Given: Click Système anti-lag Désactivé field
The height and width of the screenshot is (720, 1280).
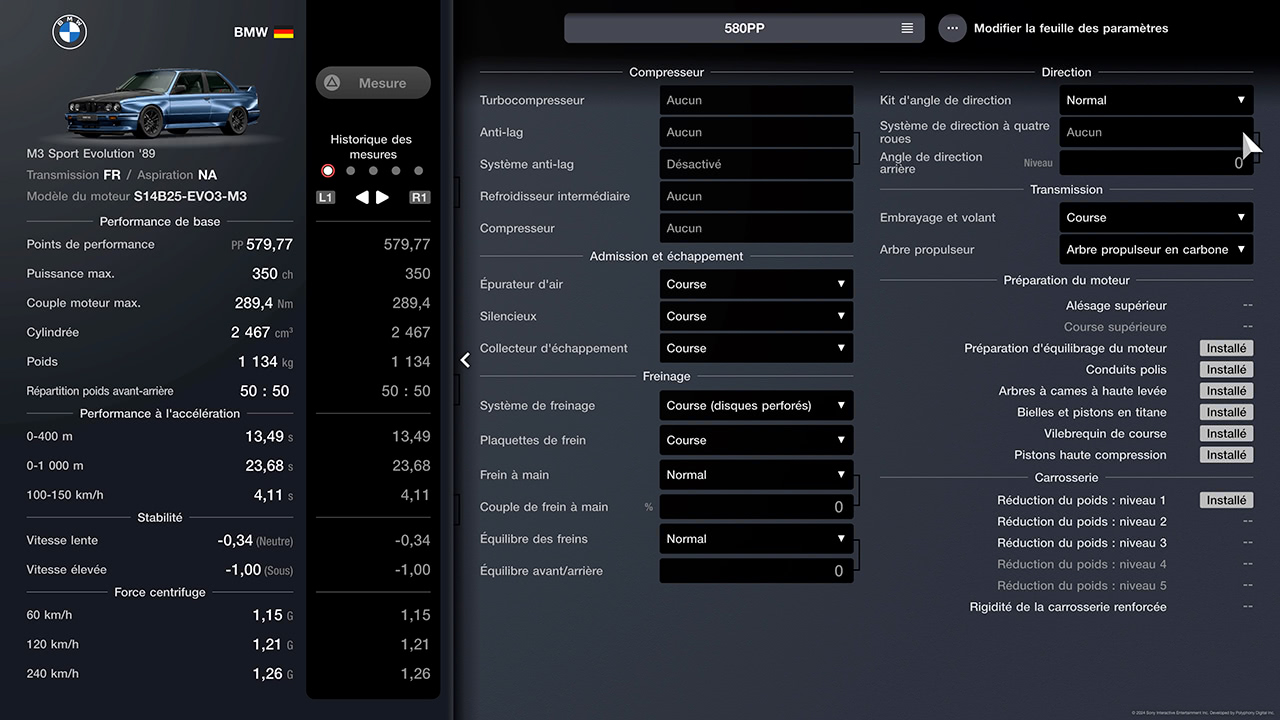Looking at the screenshot, I should pyautogui.click(x=756, y=164).
